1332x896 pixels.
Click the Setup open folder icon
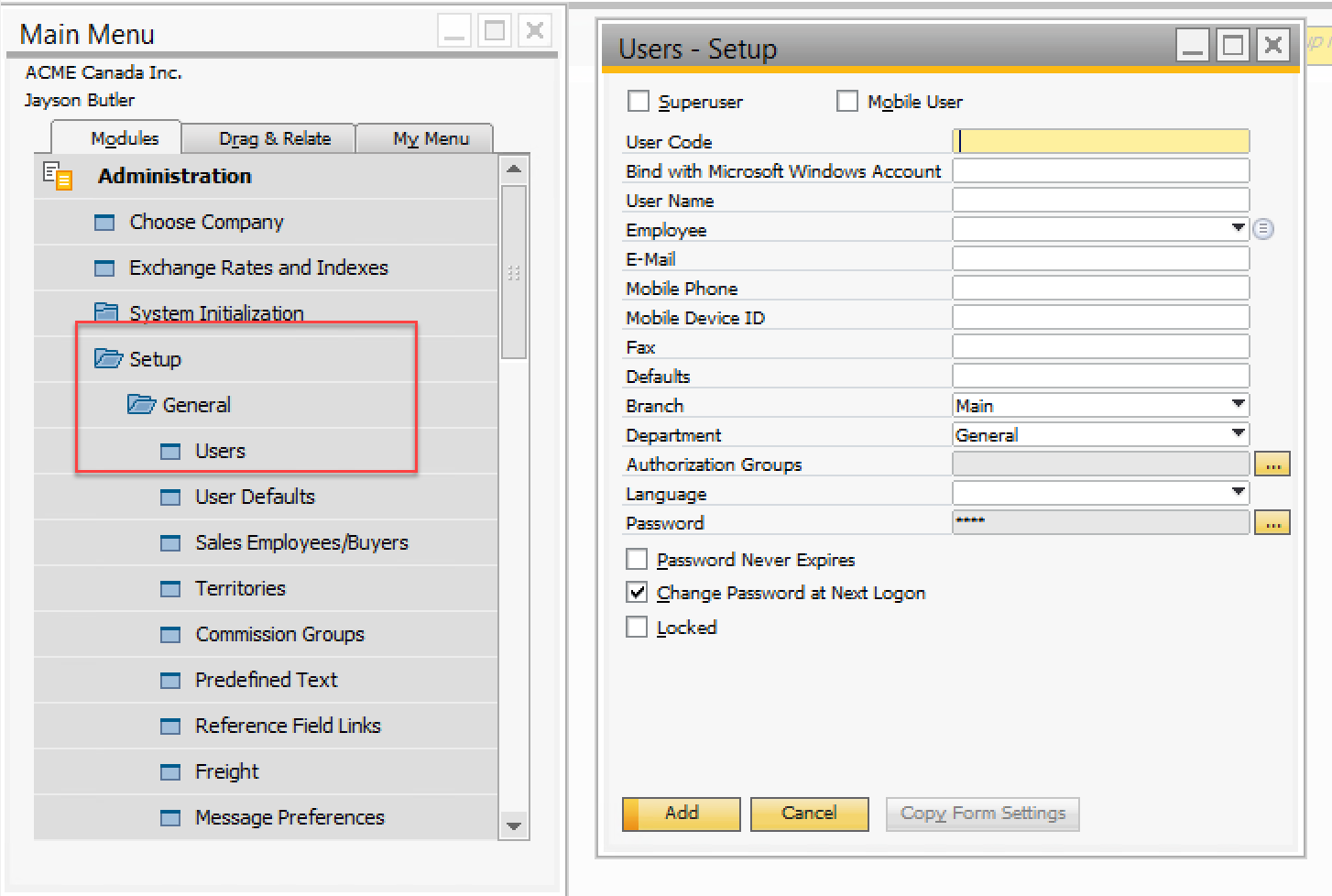point(108,358)
